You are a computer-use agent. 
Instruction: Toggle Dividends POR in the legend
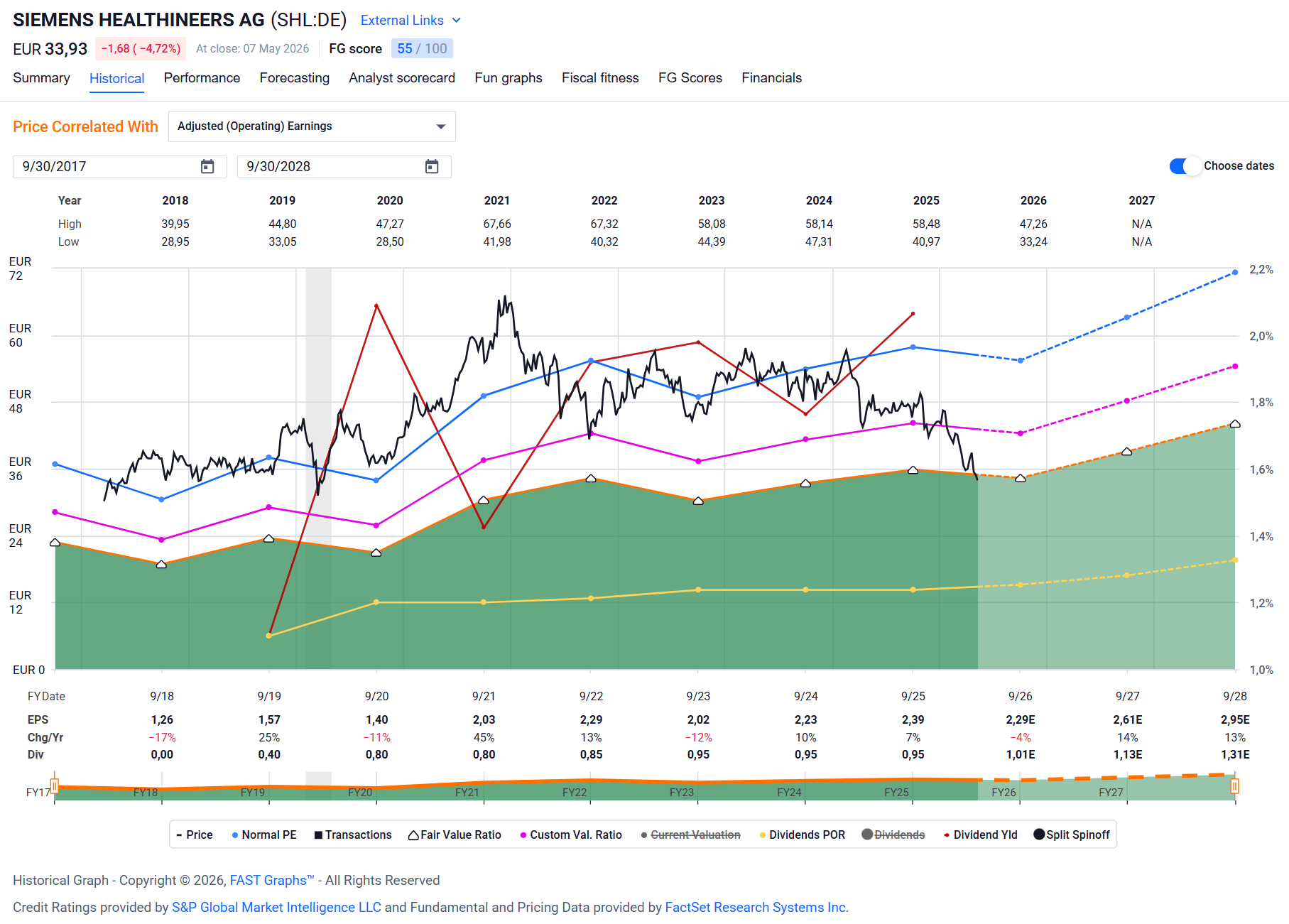[802, 835]
